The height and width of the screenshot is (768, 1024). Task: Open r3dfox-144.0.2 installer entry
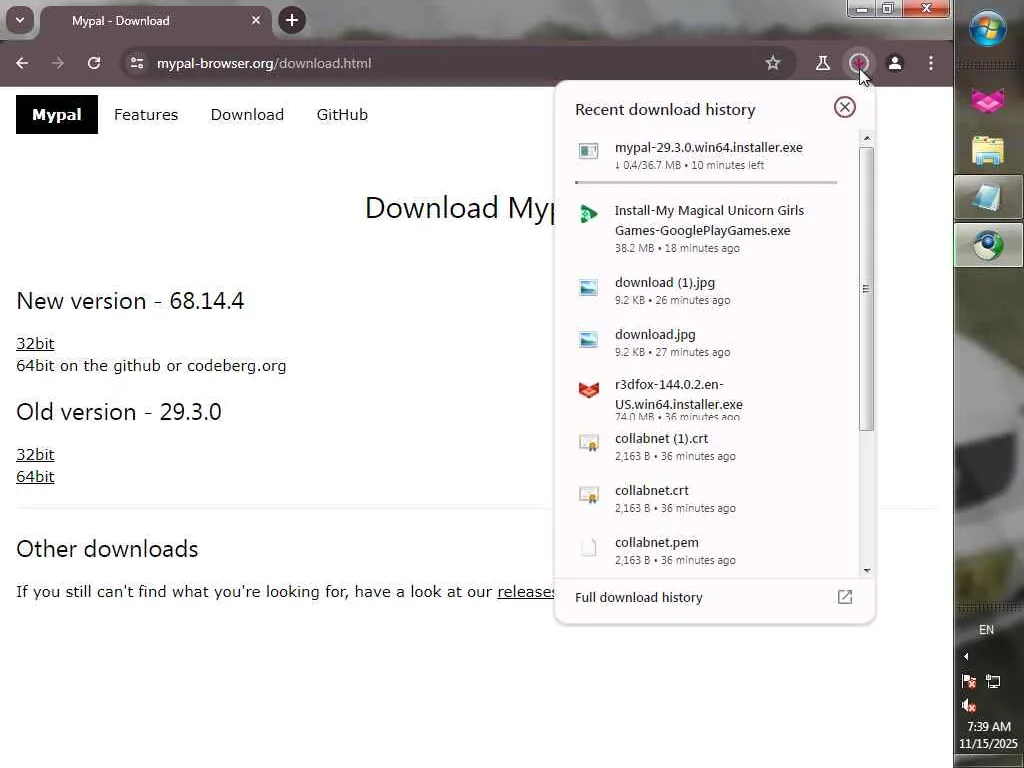coord(707,398)
